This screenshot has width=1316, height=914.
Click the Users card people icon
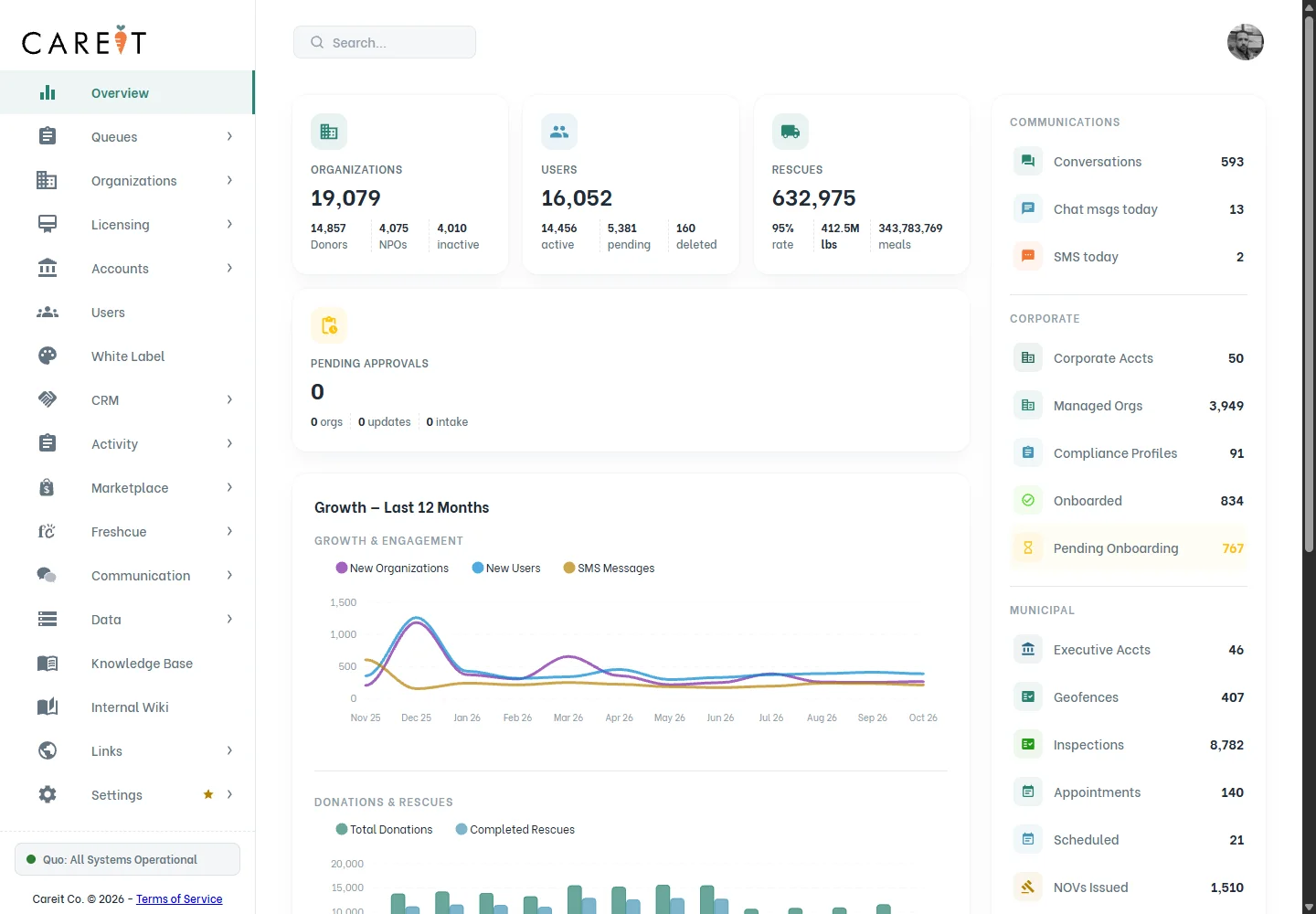[x=559, y=132]
